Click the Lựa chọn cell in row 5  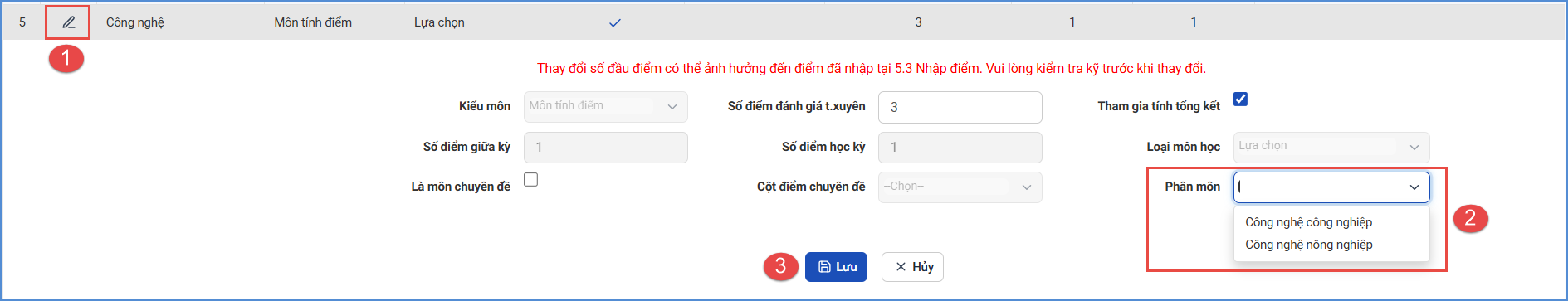(x=439, y=22)
